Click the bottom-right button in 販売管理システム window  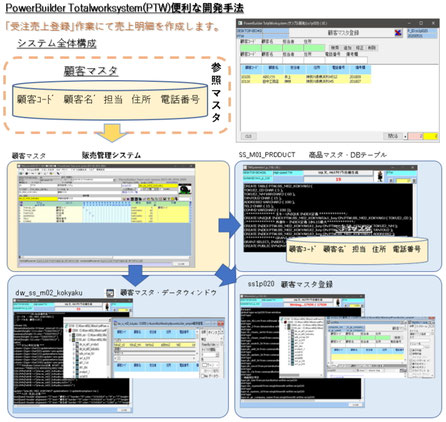coord(181,264)
